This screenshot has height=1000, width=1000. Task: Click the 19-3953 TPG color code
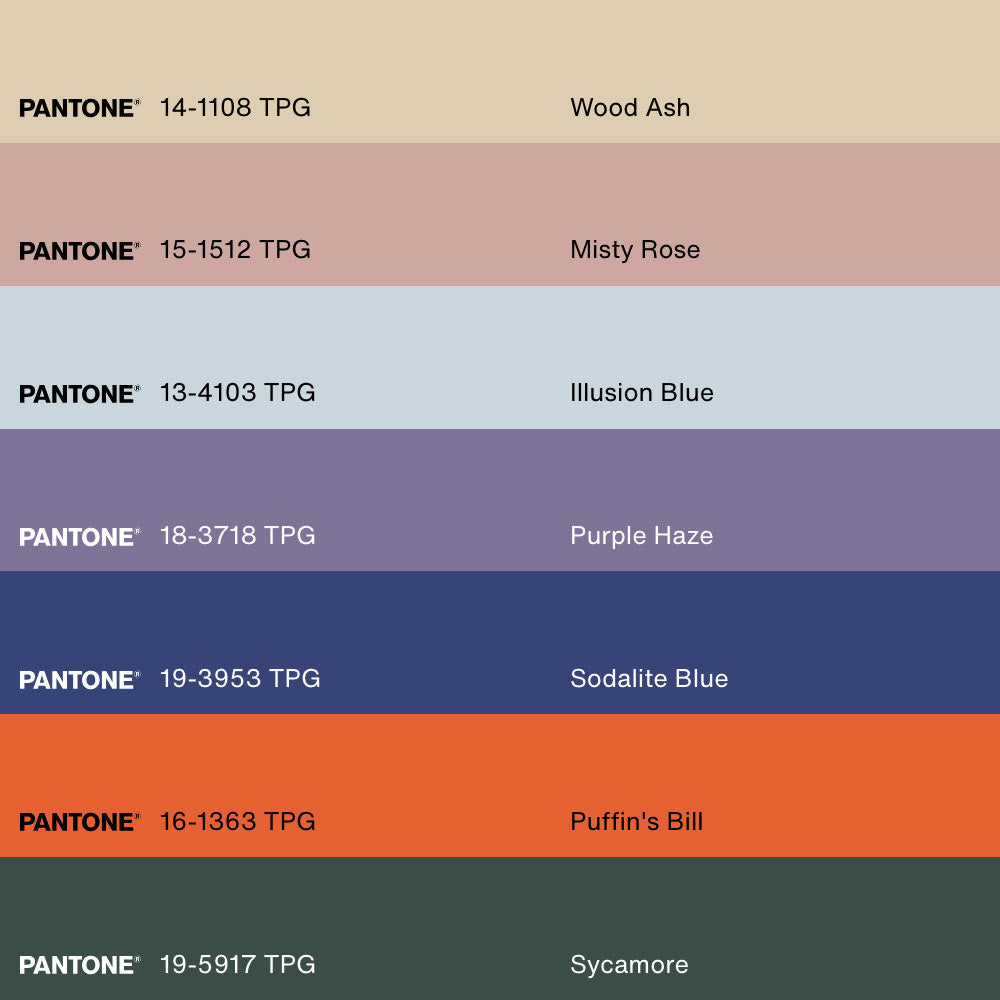click(240, 679)
